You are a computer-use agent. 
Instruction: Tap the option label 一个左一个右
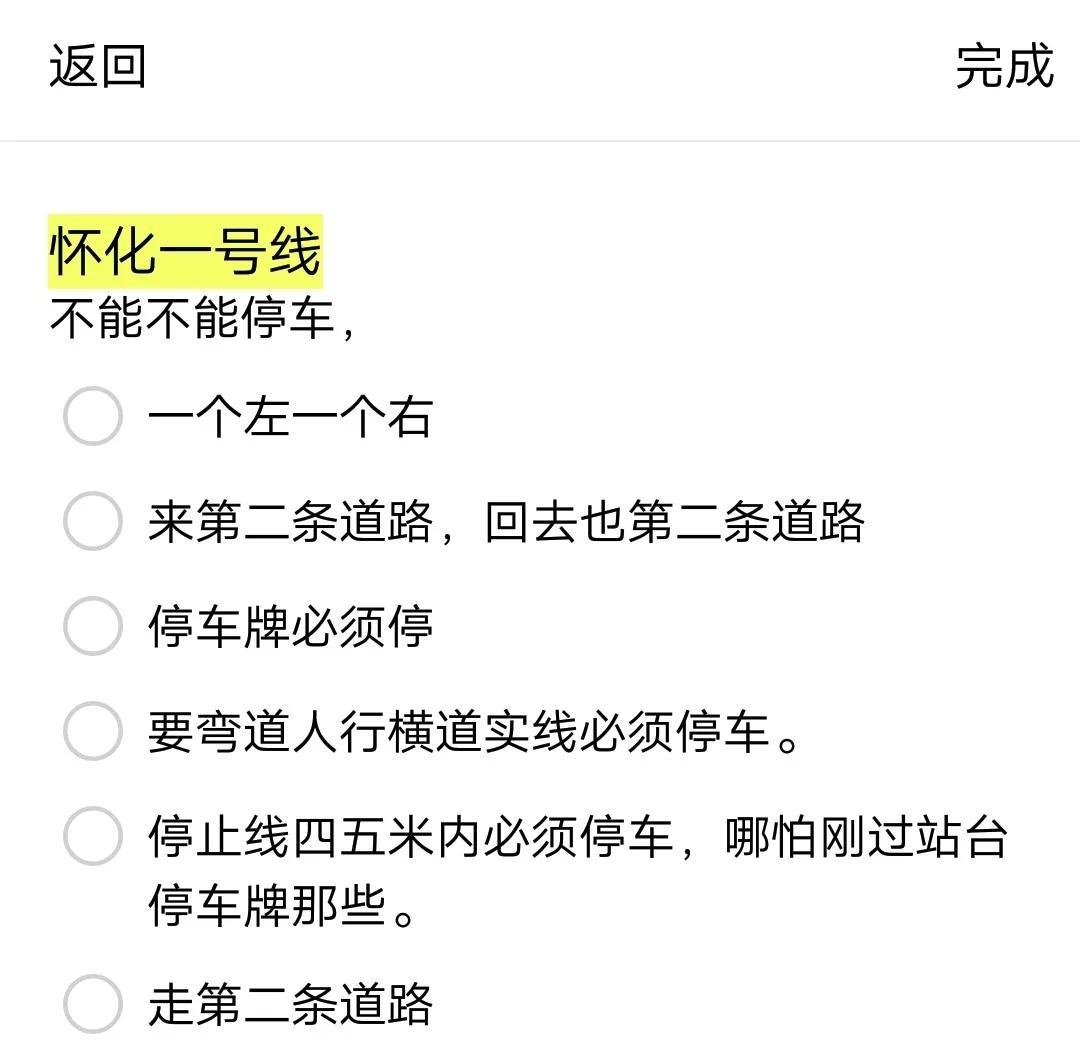290,416
